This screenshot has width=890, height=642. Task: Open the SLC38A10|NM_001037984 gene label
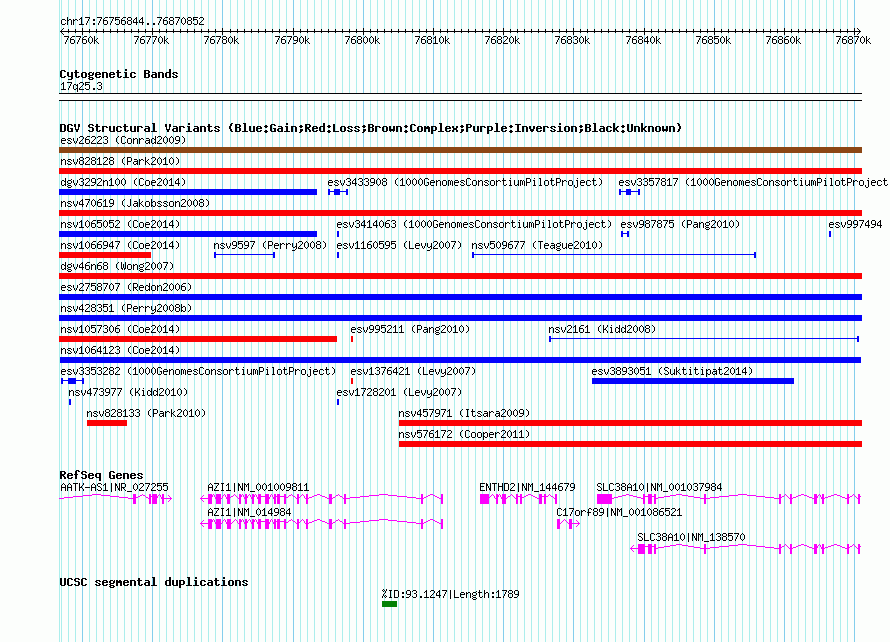[x=659, y=488]
